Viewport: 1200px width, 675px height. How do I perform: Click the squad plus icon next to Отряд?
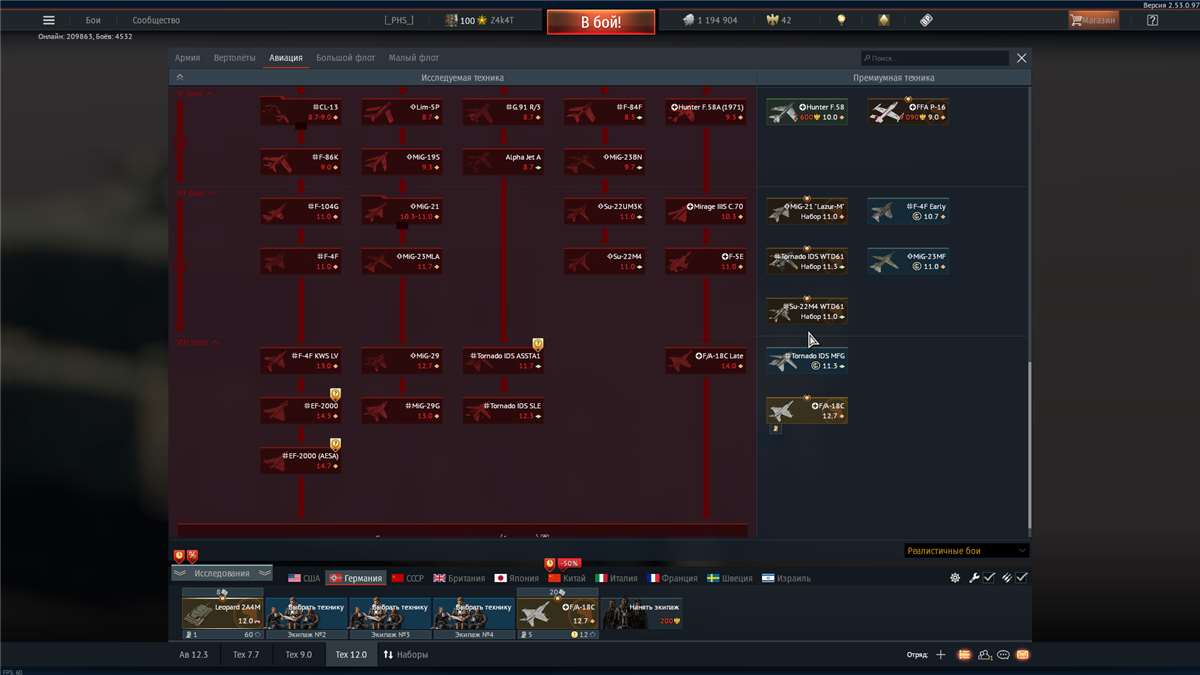(x=940, y=655)
